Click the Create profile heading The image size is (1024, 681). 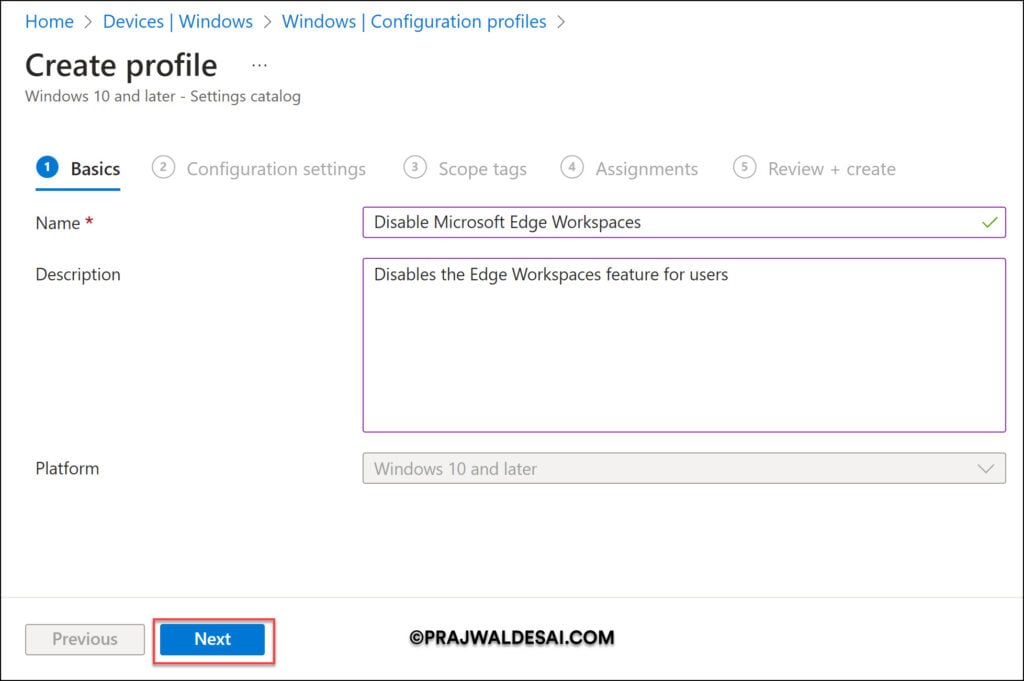pos(121,66)
